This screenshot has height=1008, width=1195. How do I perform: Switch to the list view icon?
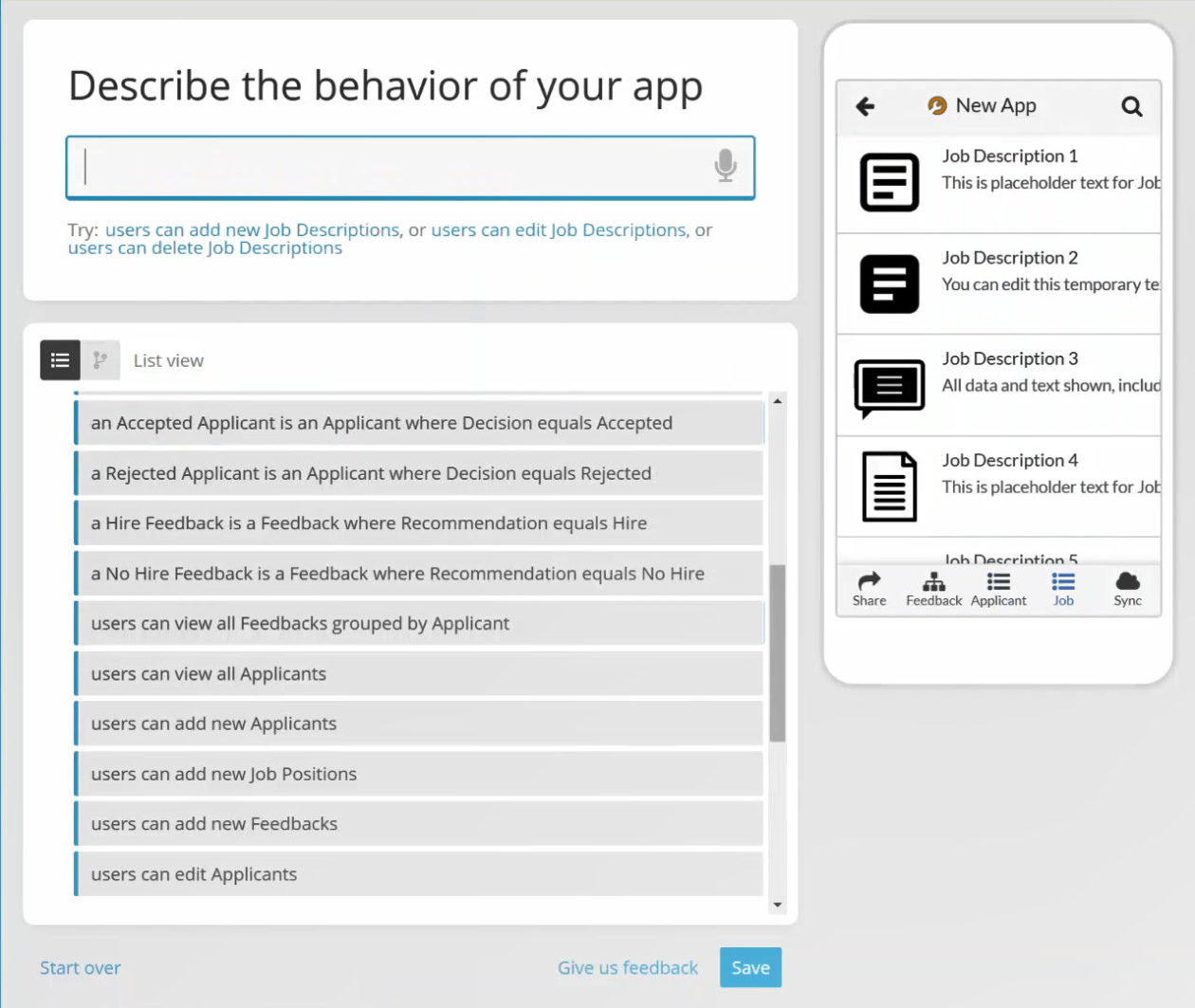coord(60,360)
